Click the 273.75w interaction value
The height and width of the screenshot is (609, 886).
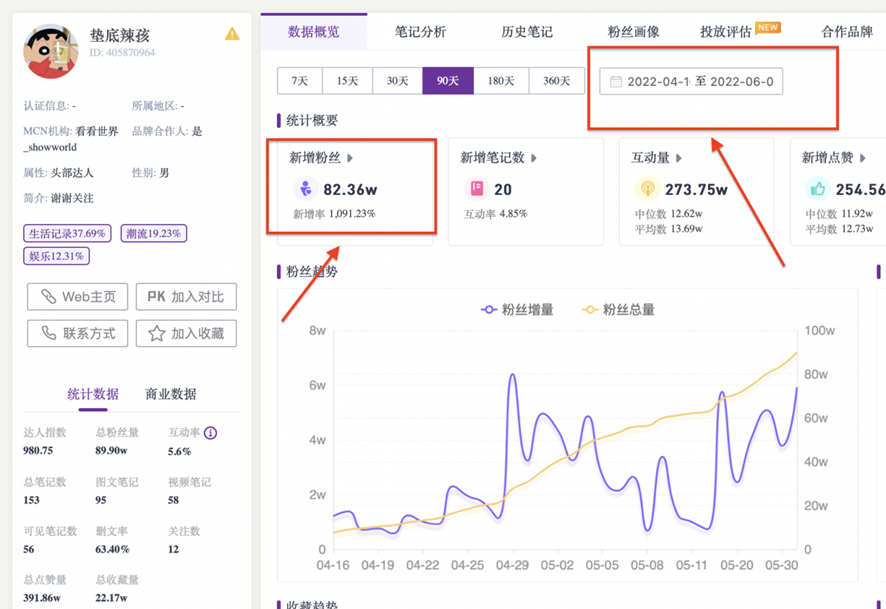pos(696,190)
